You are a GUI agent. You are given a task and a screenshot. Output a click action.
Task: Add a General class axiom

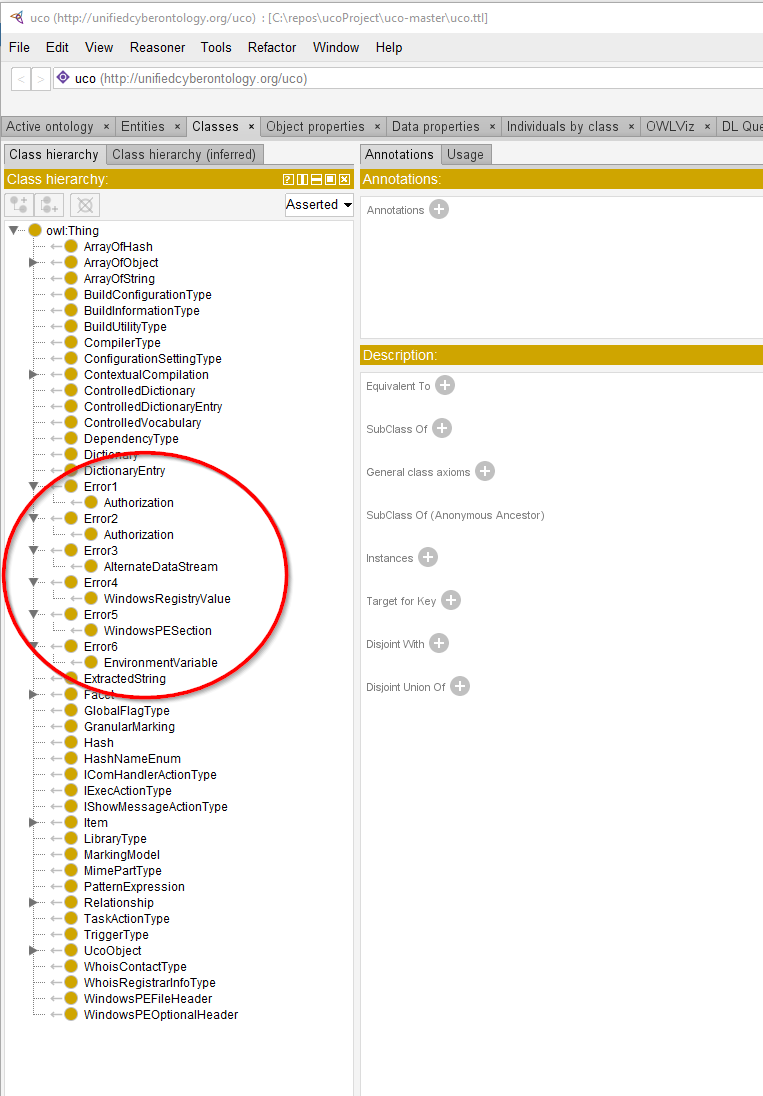pos(485,471)
